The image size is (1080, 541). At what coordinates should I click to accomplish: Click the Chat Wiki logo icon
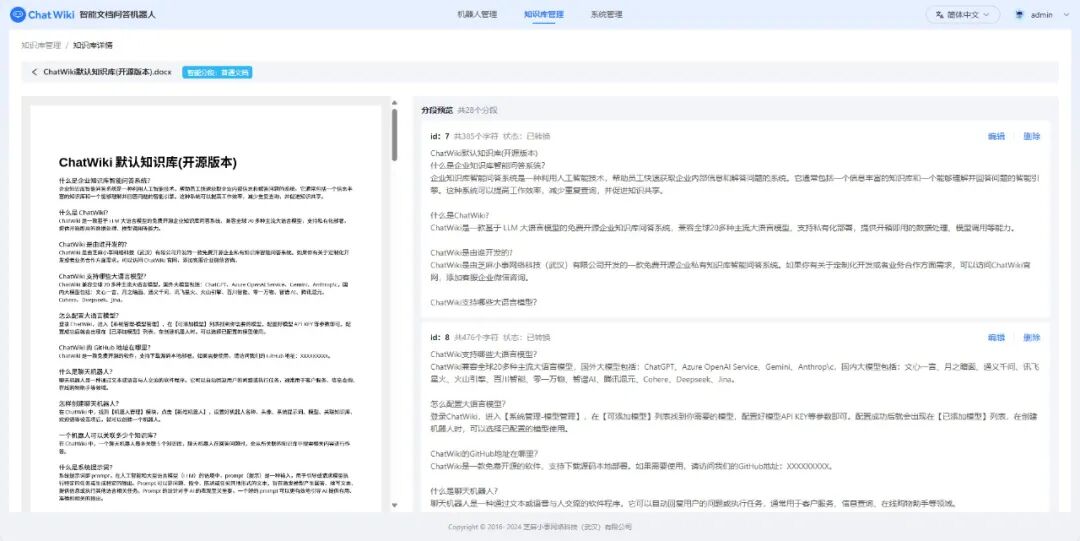pos(18,14)
